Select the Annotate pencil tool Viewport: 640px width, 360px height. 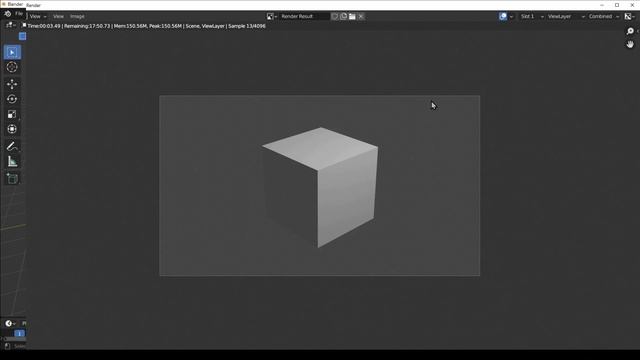(12, 146)
